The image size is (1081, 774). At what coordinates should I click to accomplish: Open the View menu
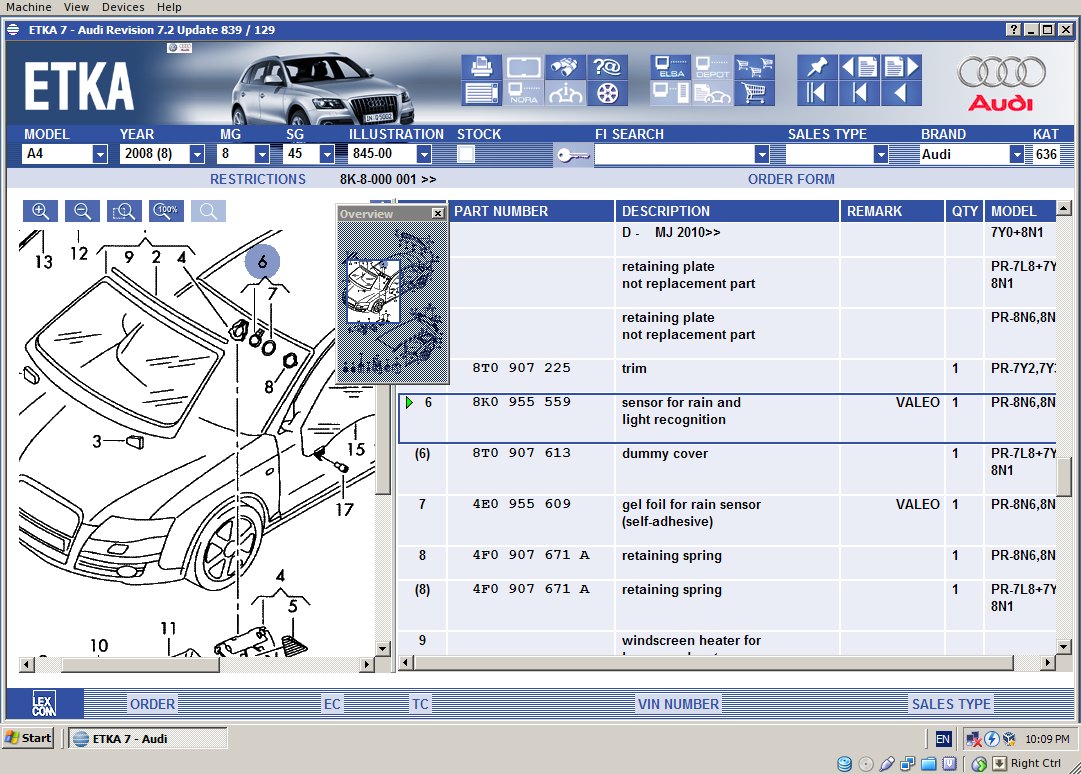pyautogui.click(x=77, y=7)
